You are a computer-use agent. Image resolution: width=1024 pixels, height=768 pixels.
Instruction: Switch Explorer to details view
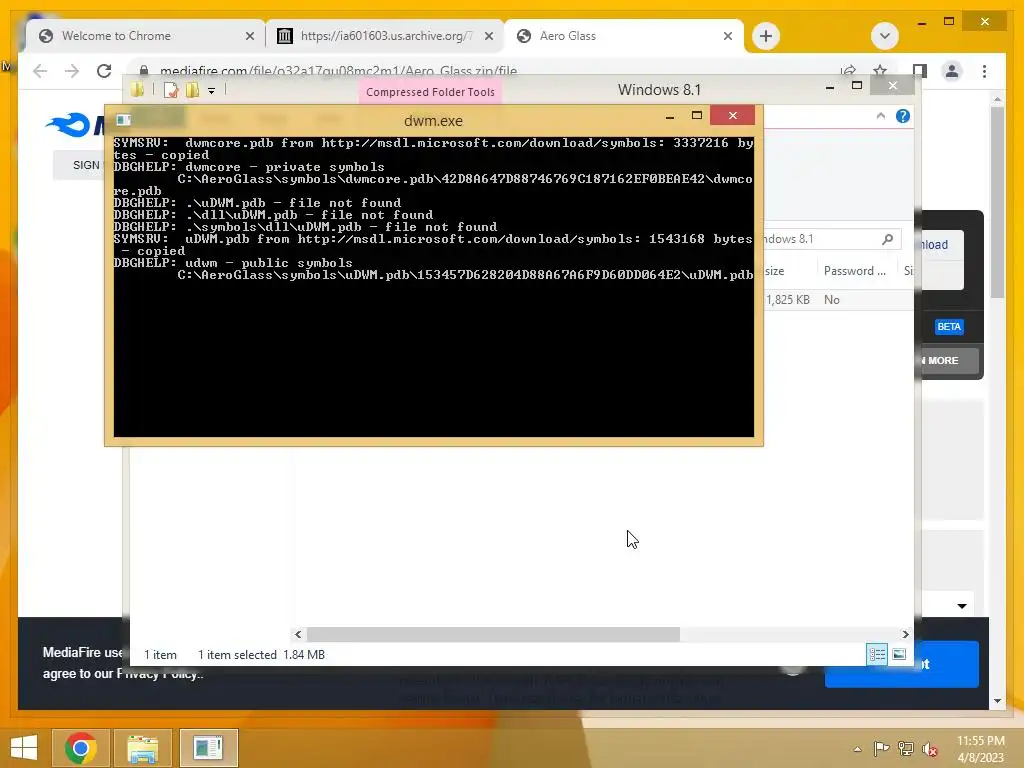pyautogui.click(x=877, y=654)
